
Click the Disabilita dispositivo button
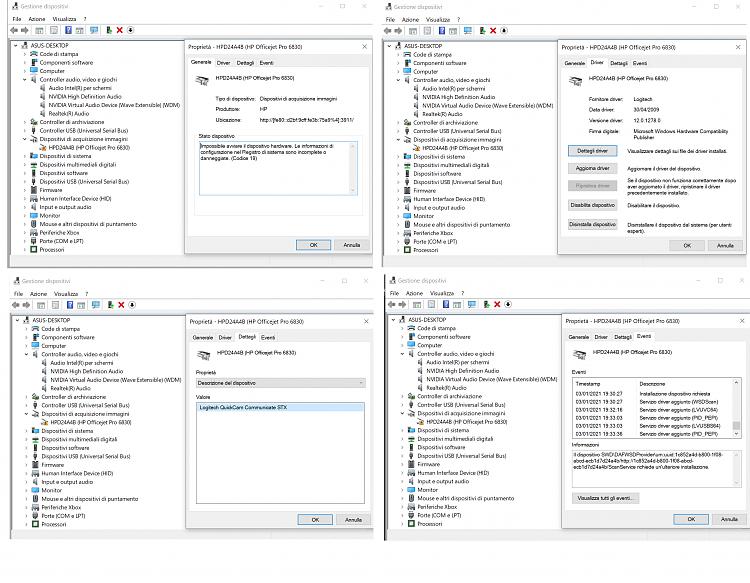593,205
